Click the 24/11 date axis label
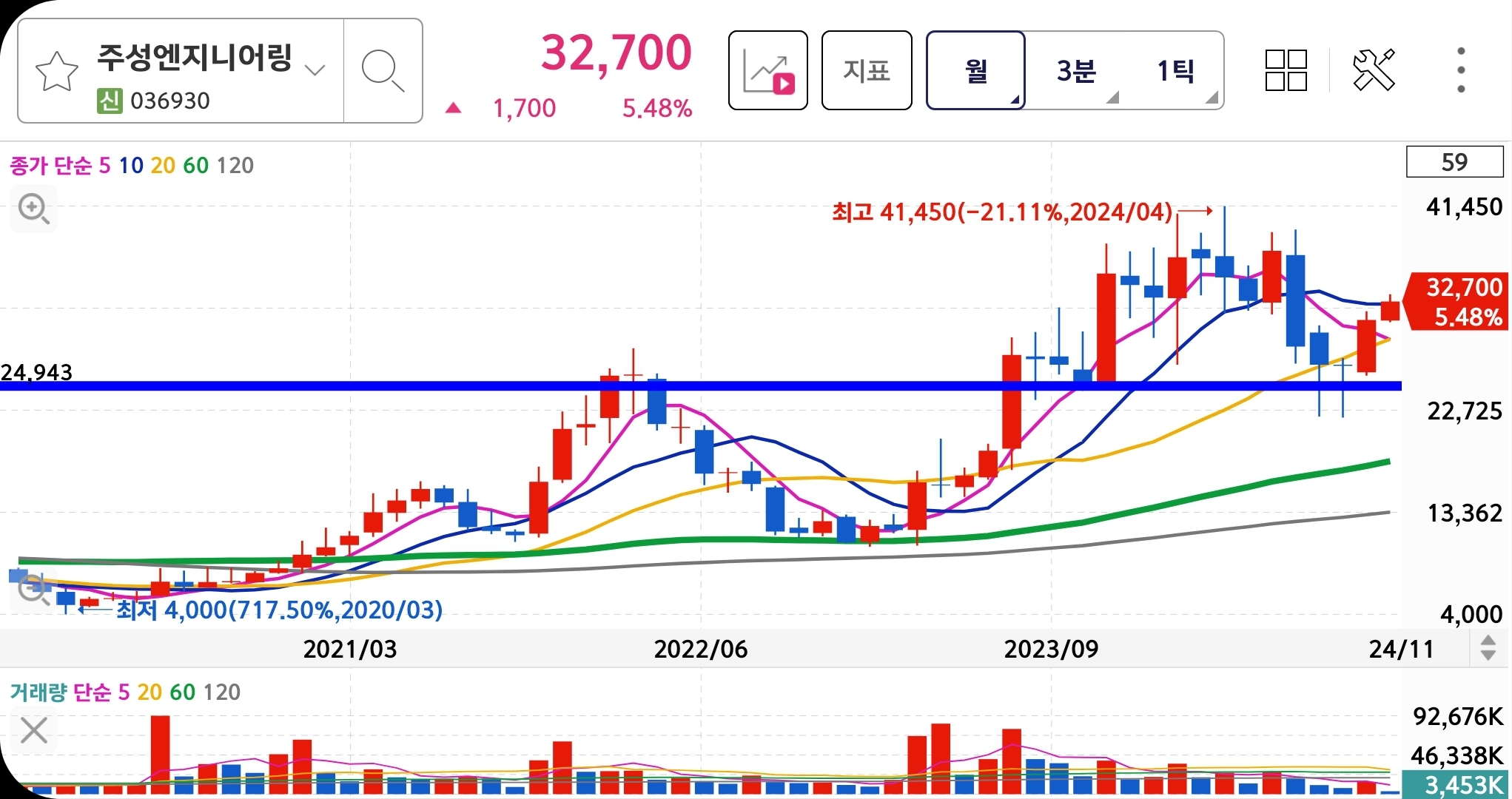The height and width of the screenshot is (799, 1512). [x=1402, y=649]
